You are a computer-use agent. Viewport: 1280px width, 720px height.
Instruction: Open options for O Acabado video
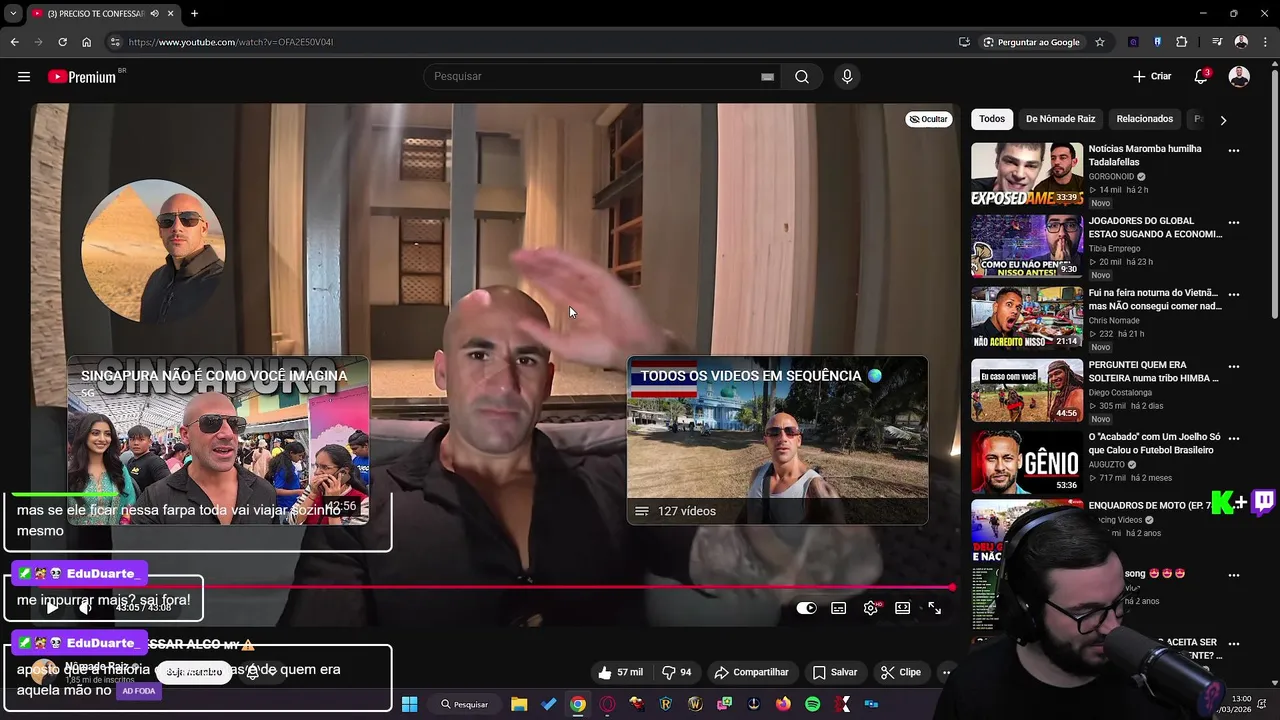1234,439
